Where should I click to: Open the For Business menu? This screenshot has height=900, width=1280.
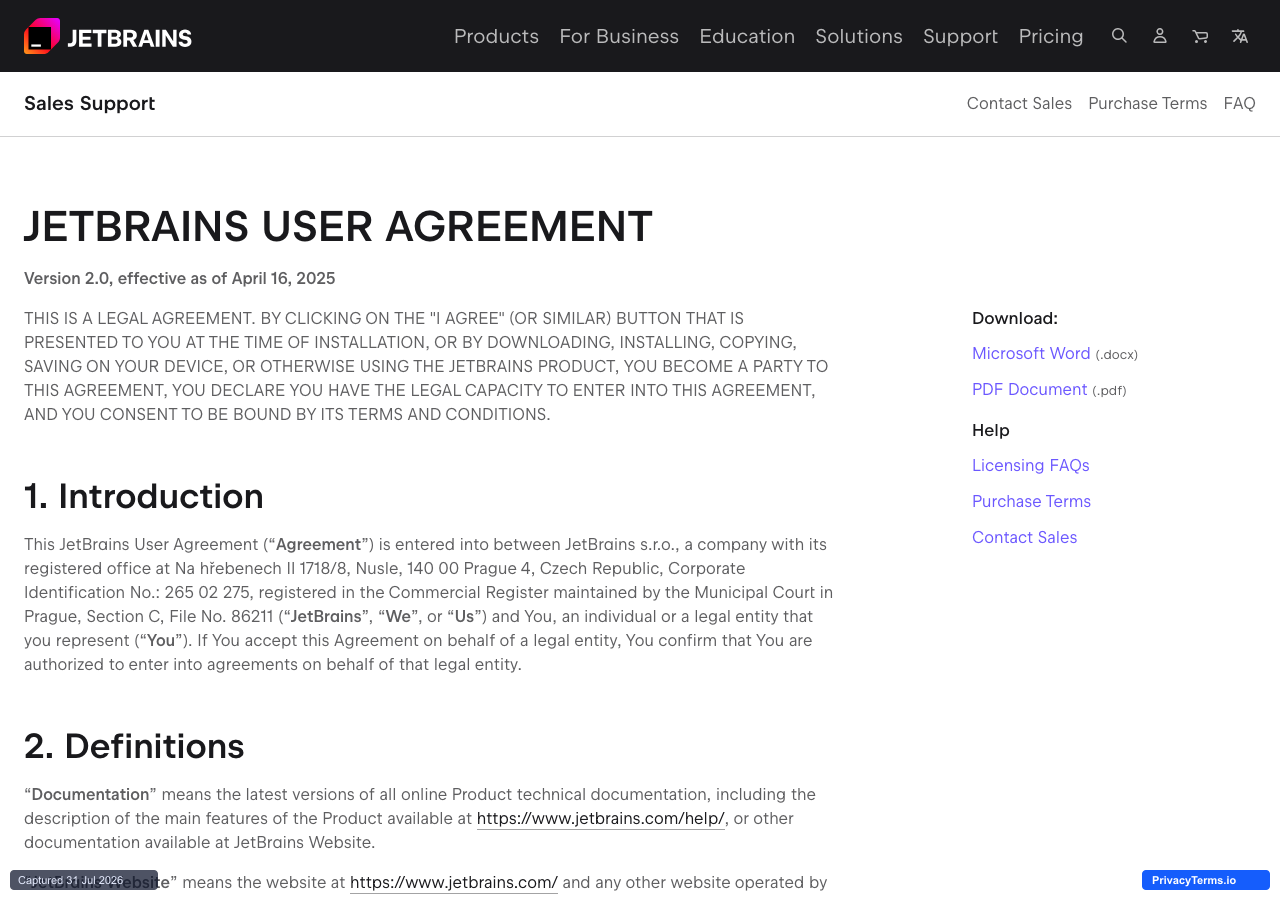pos(619,36)
